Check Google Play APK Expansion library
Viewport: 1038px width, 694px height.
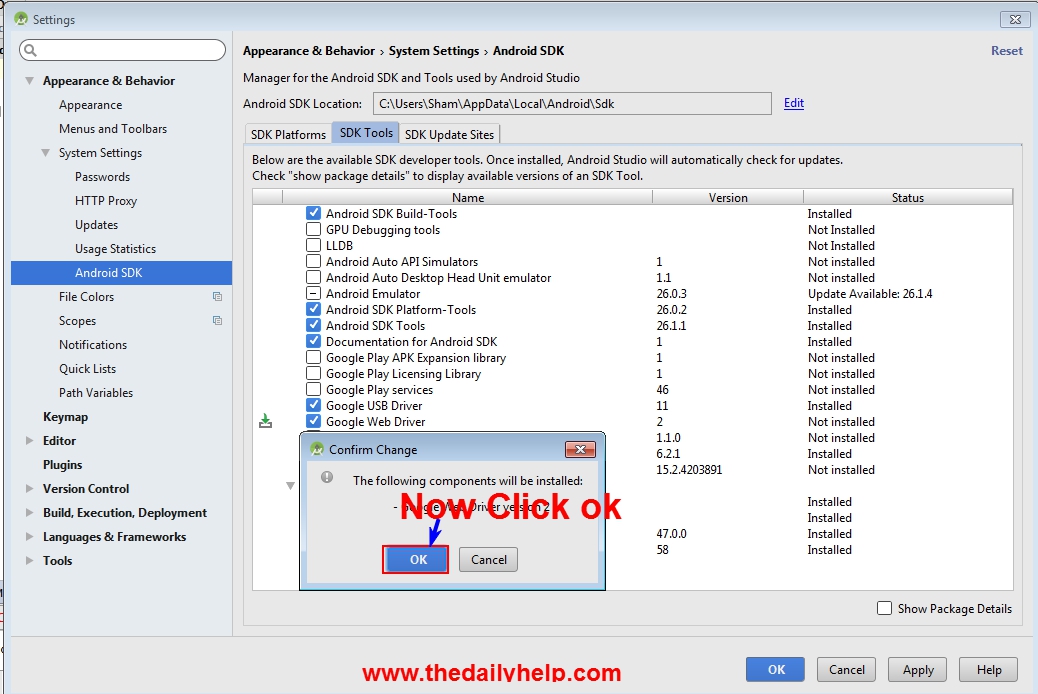click(314, 358)
